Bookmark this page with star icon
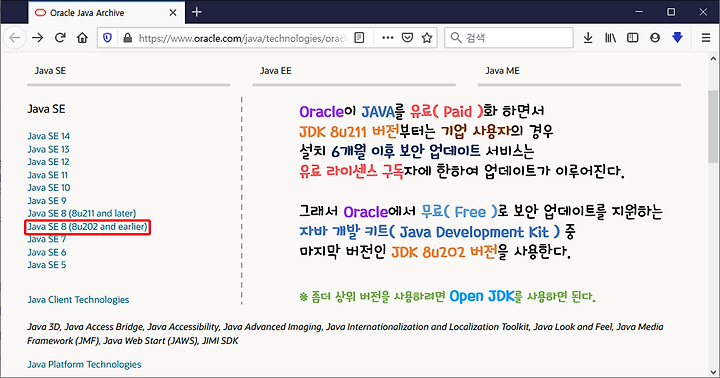This screenshot has width=720, height=378. (x=427, y=38)
